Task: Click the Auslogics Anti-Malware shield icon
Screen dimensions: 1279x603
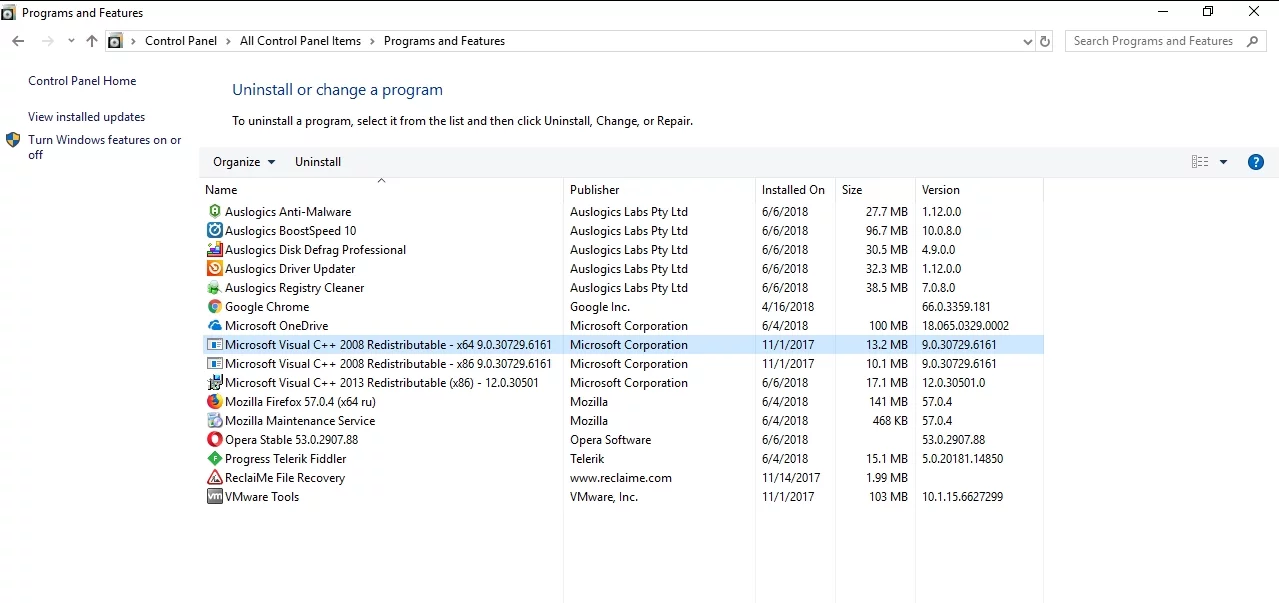Action: tap(214, 211)
